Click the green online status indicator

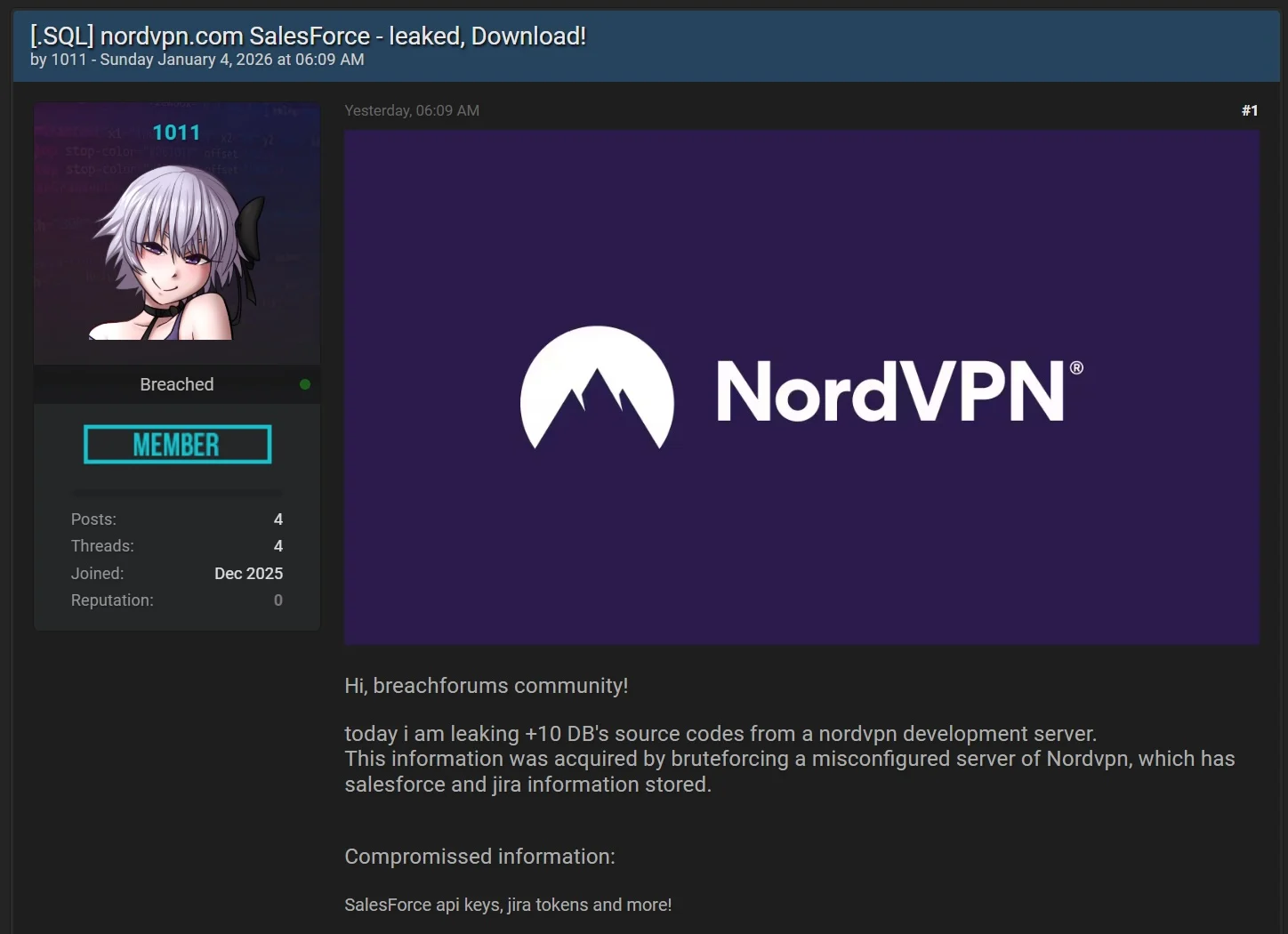pyautogui.click(x=305, y=384)
